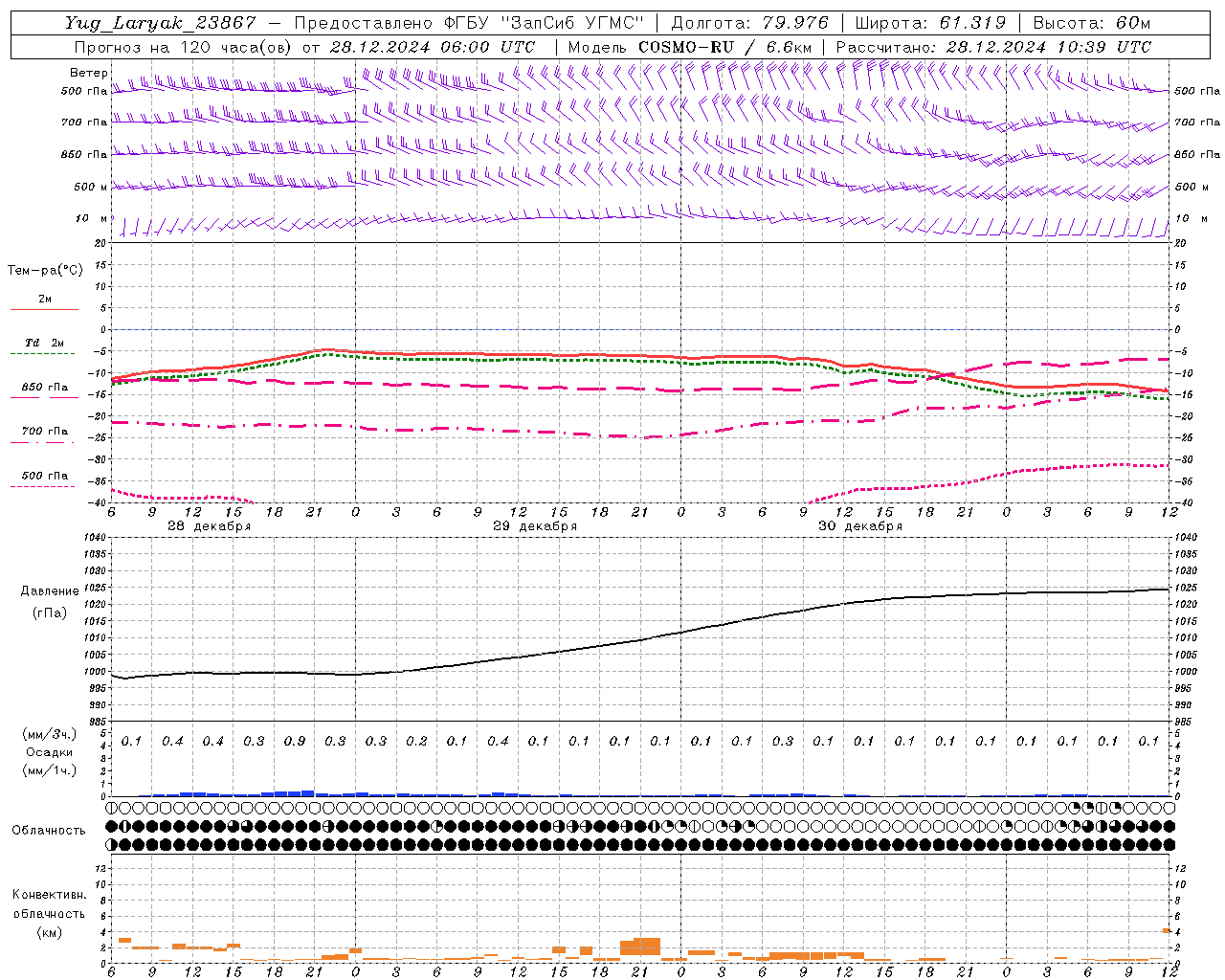Click the 28 декабря date label

point(210,526)
